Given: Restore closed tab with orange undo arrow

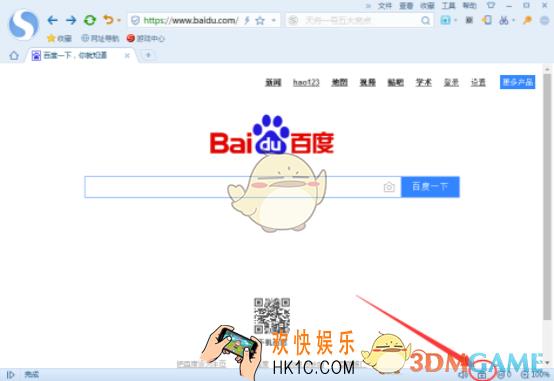Looking at the screenshot, I should [108, 20].
